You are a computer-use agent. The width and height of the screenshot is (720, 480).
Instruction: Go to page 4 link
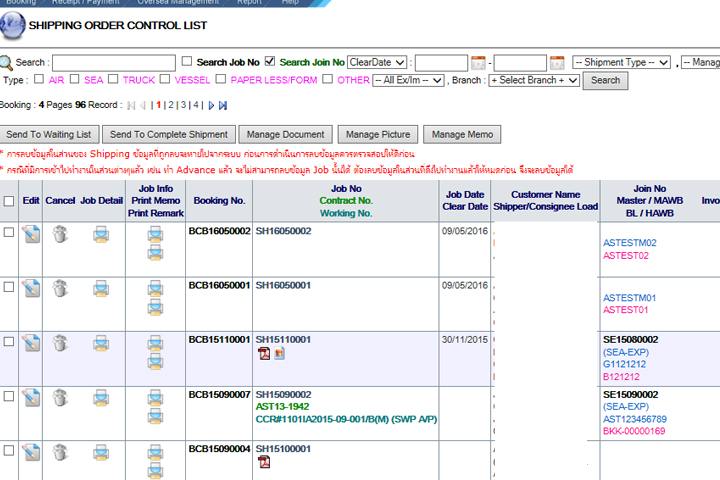tap(196, 105)
